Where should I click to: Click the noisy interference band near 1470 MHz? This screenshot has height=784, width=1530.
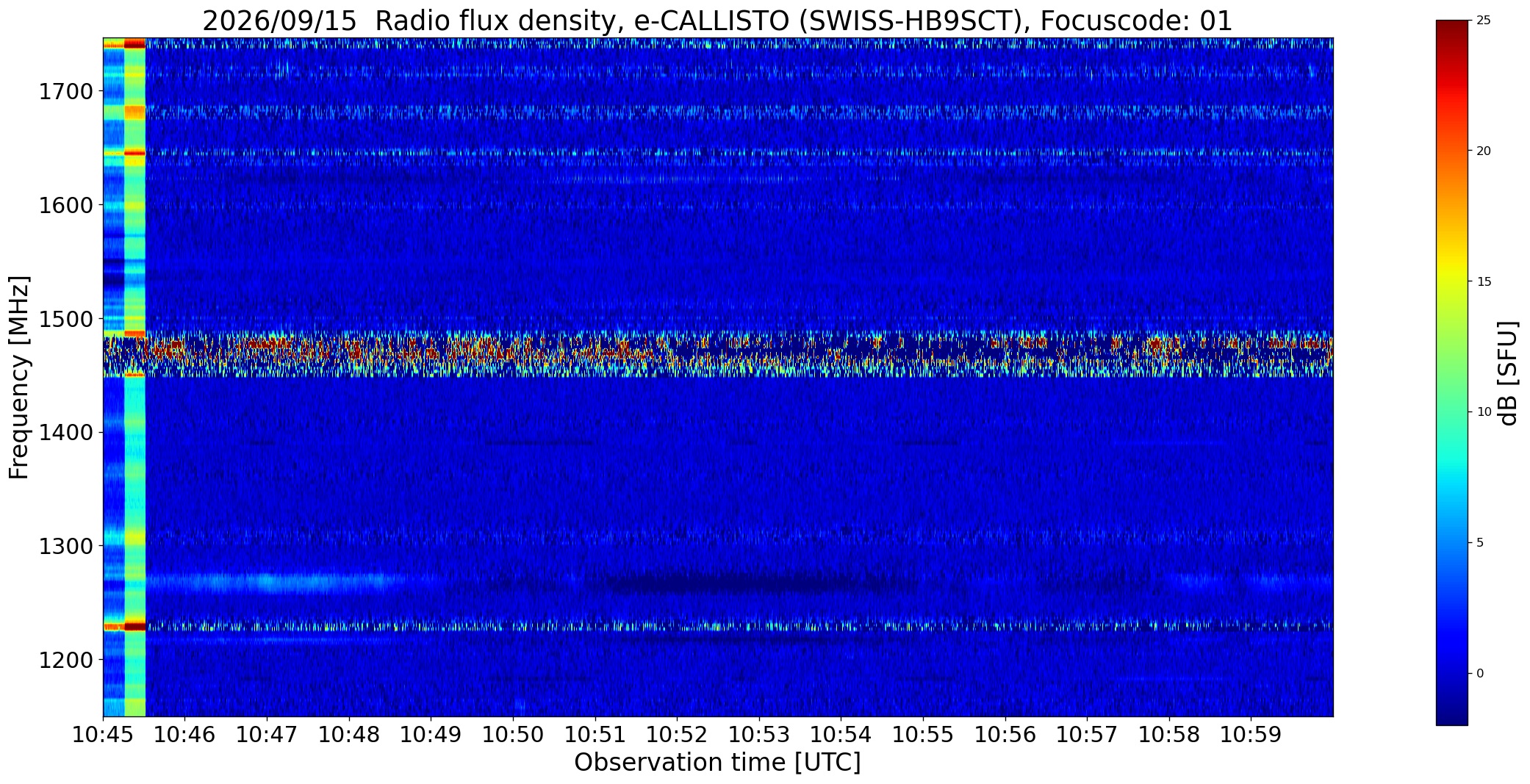tap(718, 353)
